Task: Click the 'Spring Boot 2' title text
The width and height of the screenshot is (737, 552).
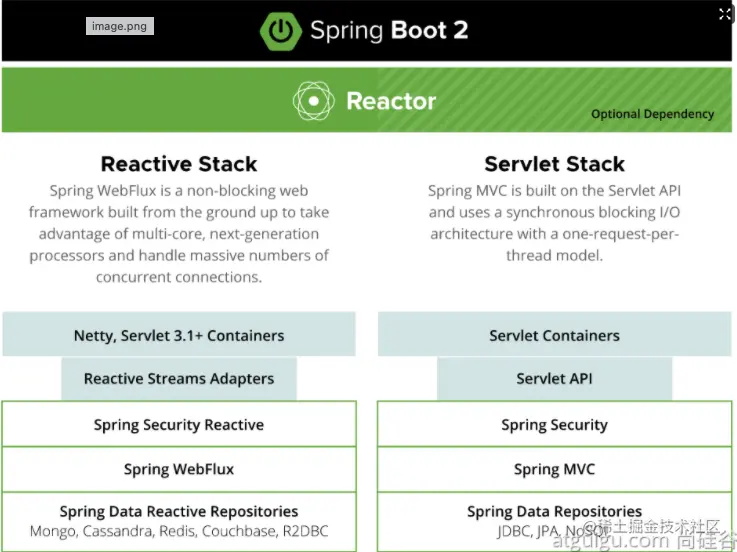Action: (x=389, y=31)
